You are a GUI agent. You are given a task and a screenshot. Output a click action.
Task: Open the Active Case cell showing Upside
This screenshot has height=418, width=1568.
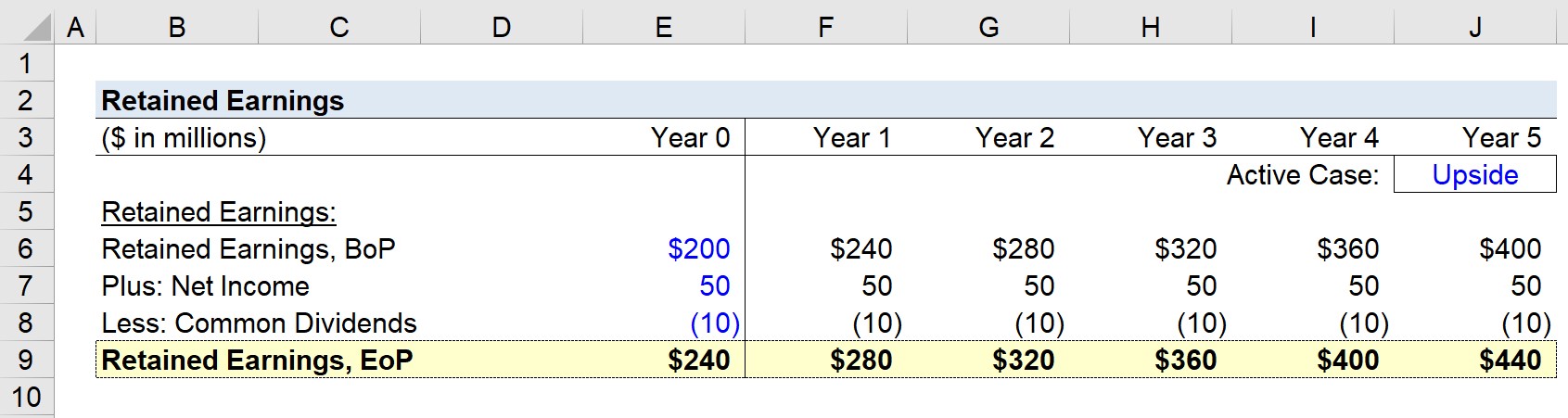[x=1475, y=174]
